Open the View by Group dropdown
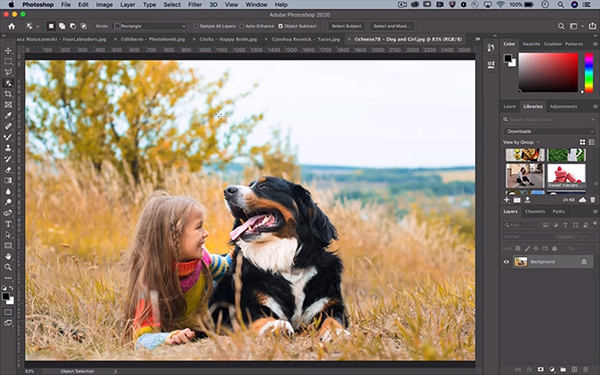600x375 pixels. pos(521,142)
